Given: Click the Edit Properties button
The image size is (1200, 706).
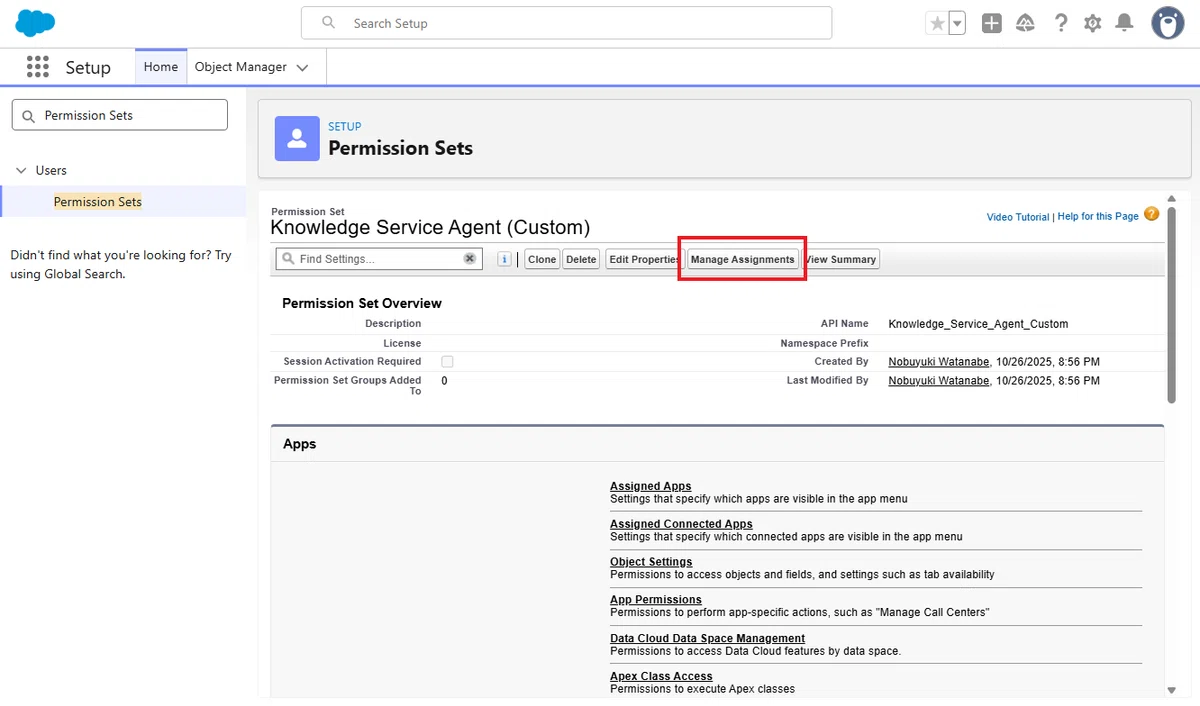Looking at the screenshot, I should [645, 259].
